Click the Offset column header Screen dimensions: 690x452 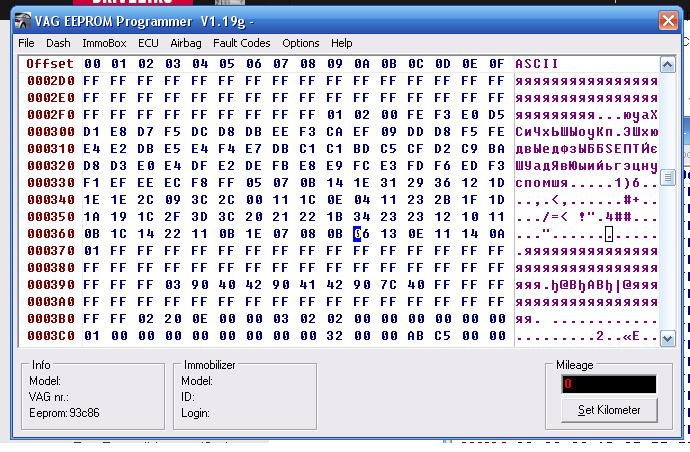(x=50, y=64)
